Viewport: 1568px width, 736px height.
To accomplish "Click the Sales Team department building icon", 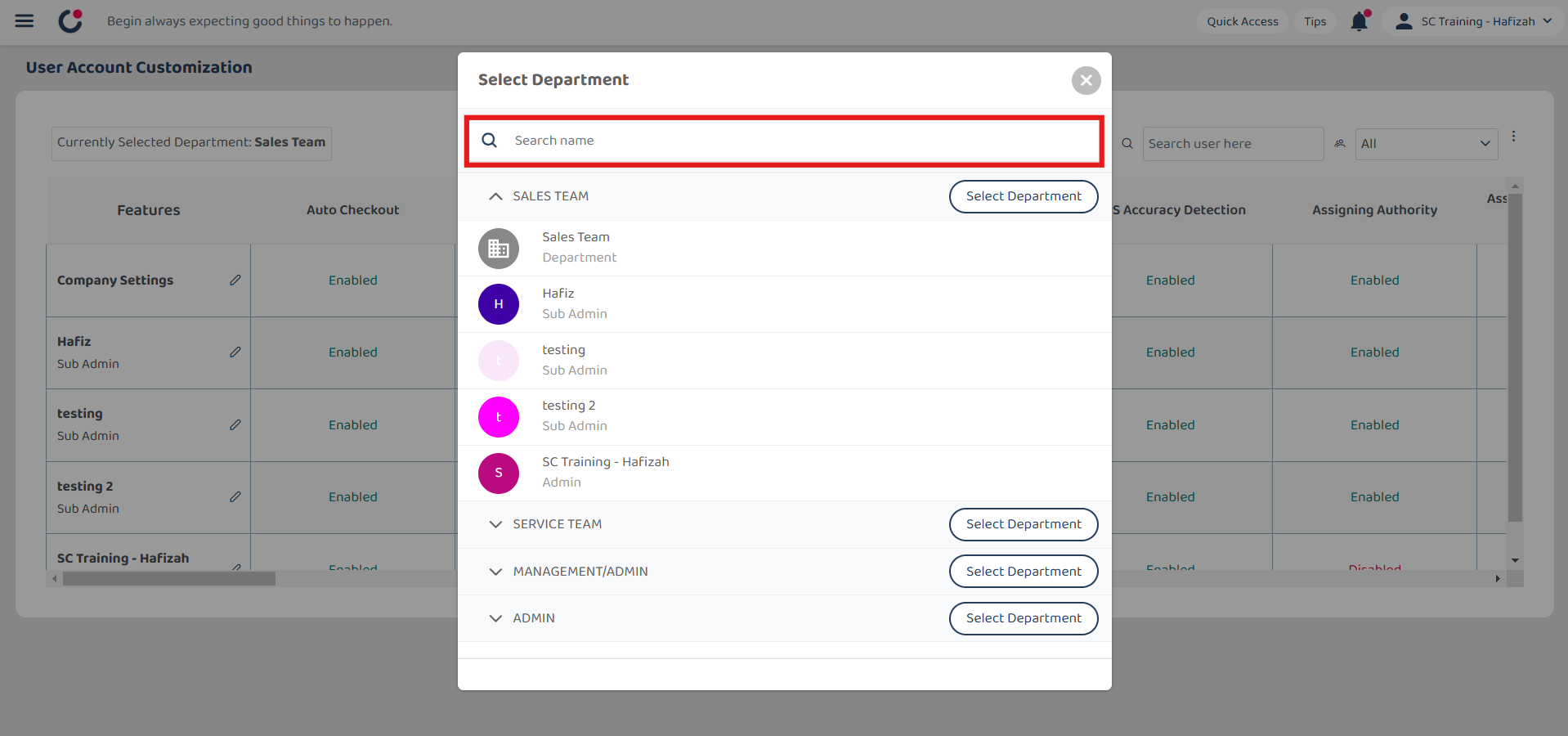I will pyautogui.click(x=499, y=249).
